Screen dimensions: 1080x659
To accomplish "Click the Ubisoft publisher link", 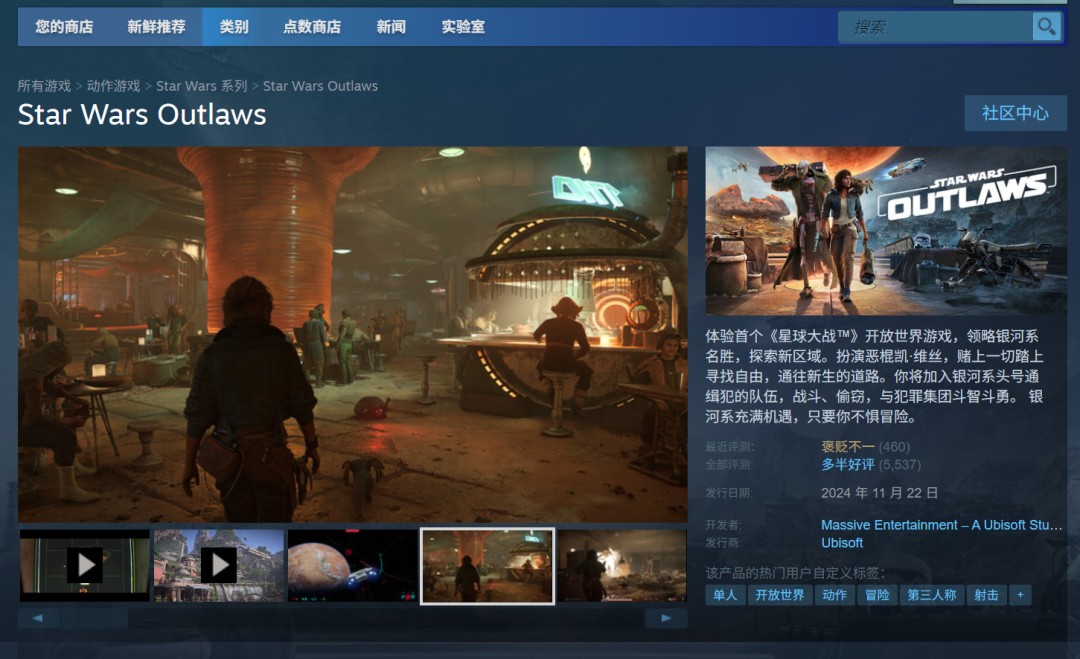I will pos(842,543).
